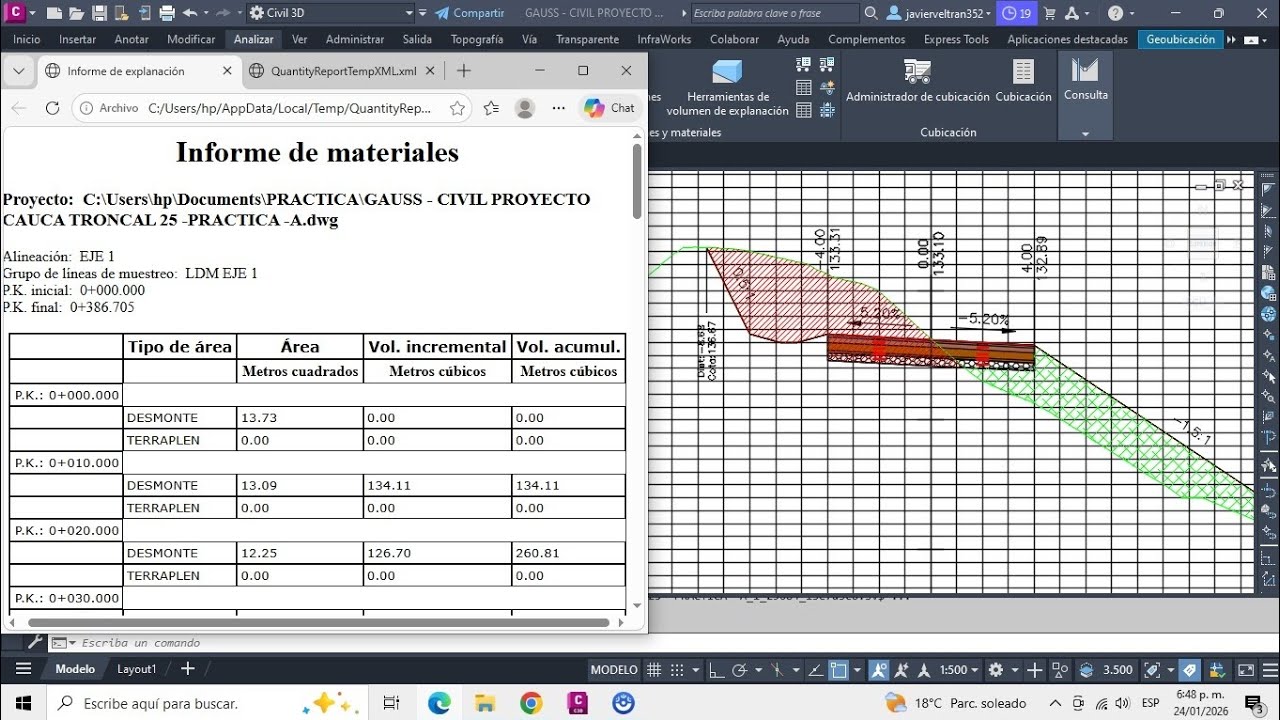Click the 134.11 Vol. incremental cell
The image size is (1280, 720).
pyautogui.click(x=437, y=485)
